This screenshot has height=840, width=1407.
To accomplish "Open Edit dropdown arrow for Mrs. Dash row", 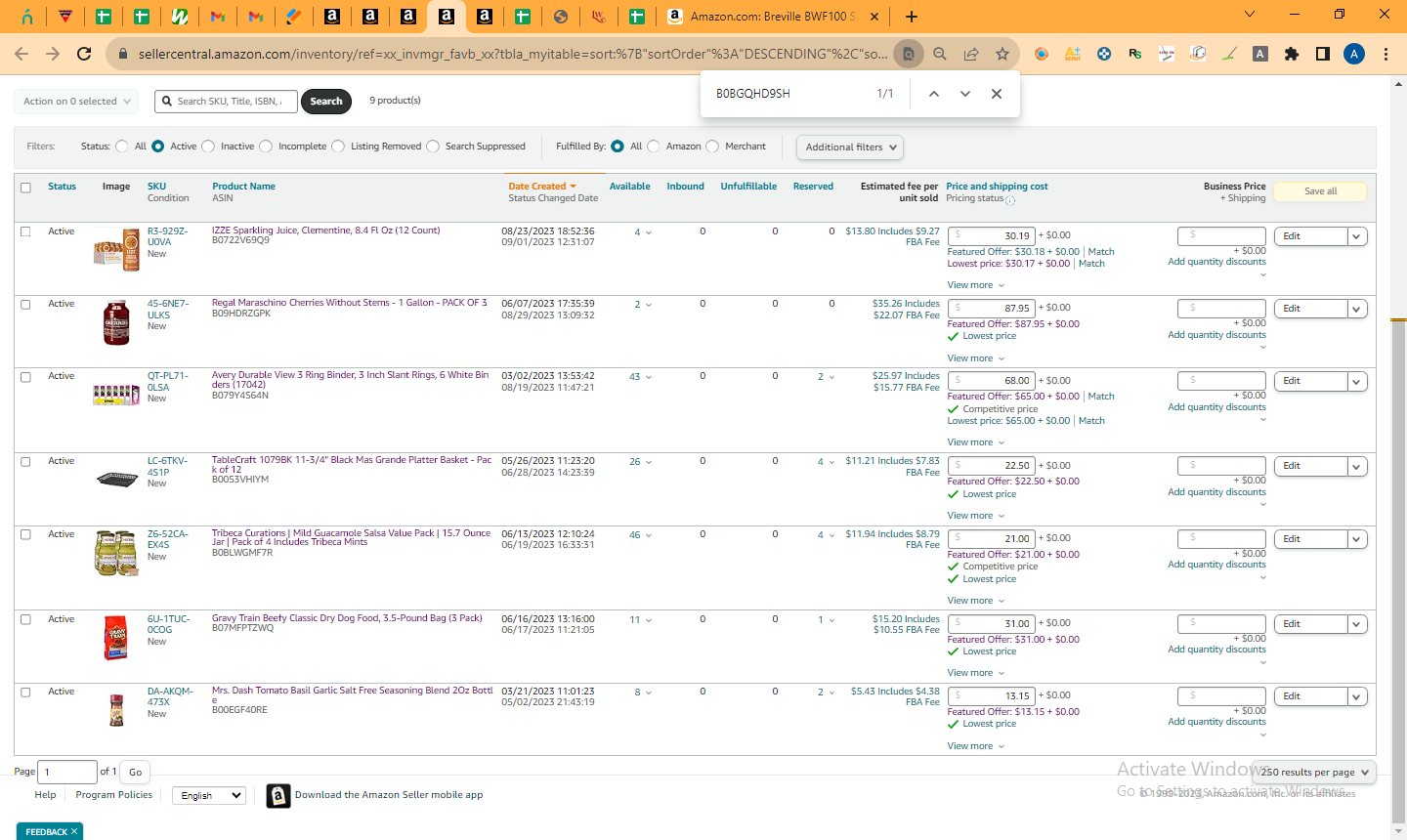I will click(1357, 697).
